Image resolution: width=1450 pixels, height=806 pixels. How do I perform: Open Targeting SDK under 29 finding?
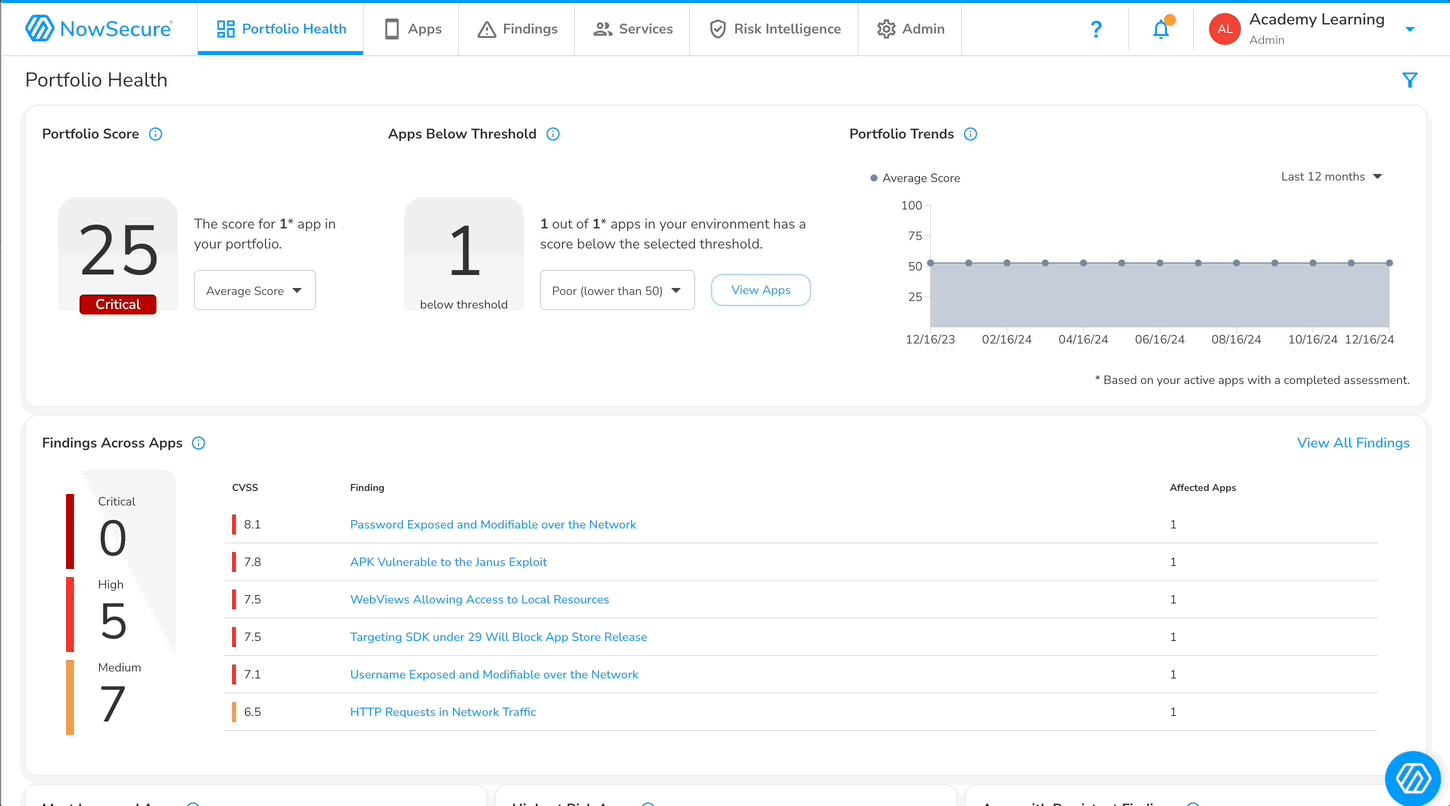click(499, 637)
